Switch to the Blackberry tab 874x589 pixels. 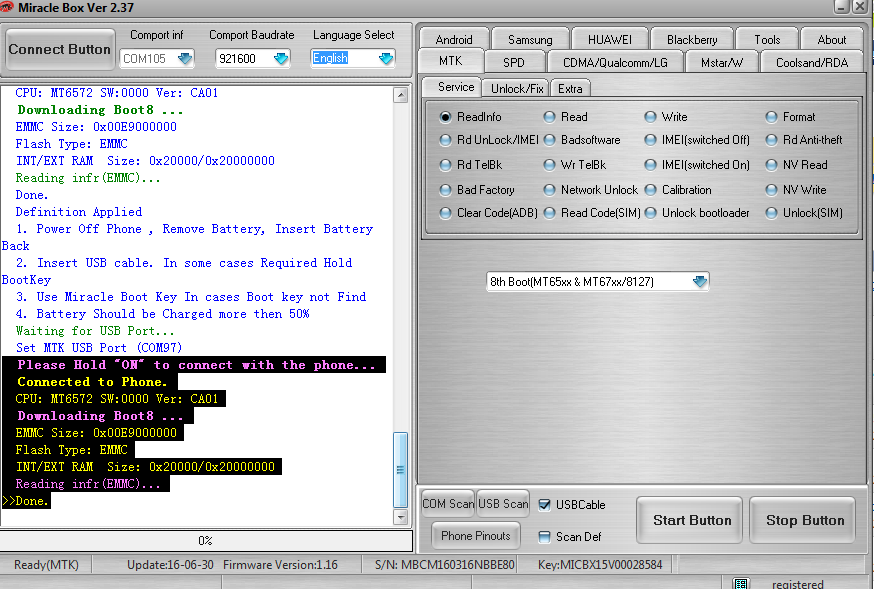(692, 40)
